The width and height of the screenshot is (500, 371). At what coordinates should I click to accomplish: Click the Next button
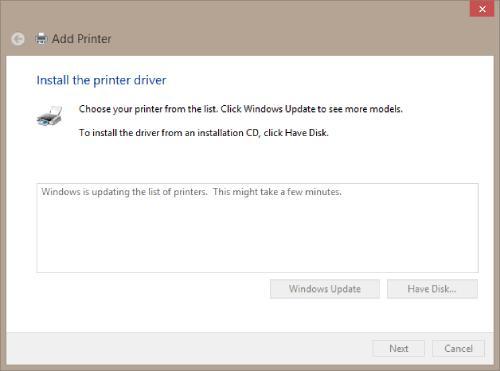tap(398, 348)
